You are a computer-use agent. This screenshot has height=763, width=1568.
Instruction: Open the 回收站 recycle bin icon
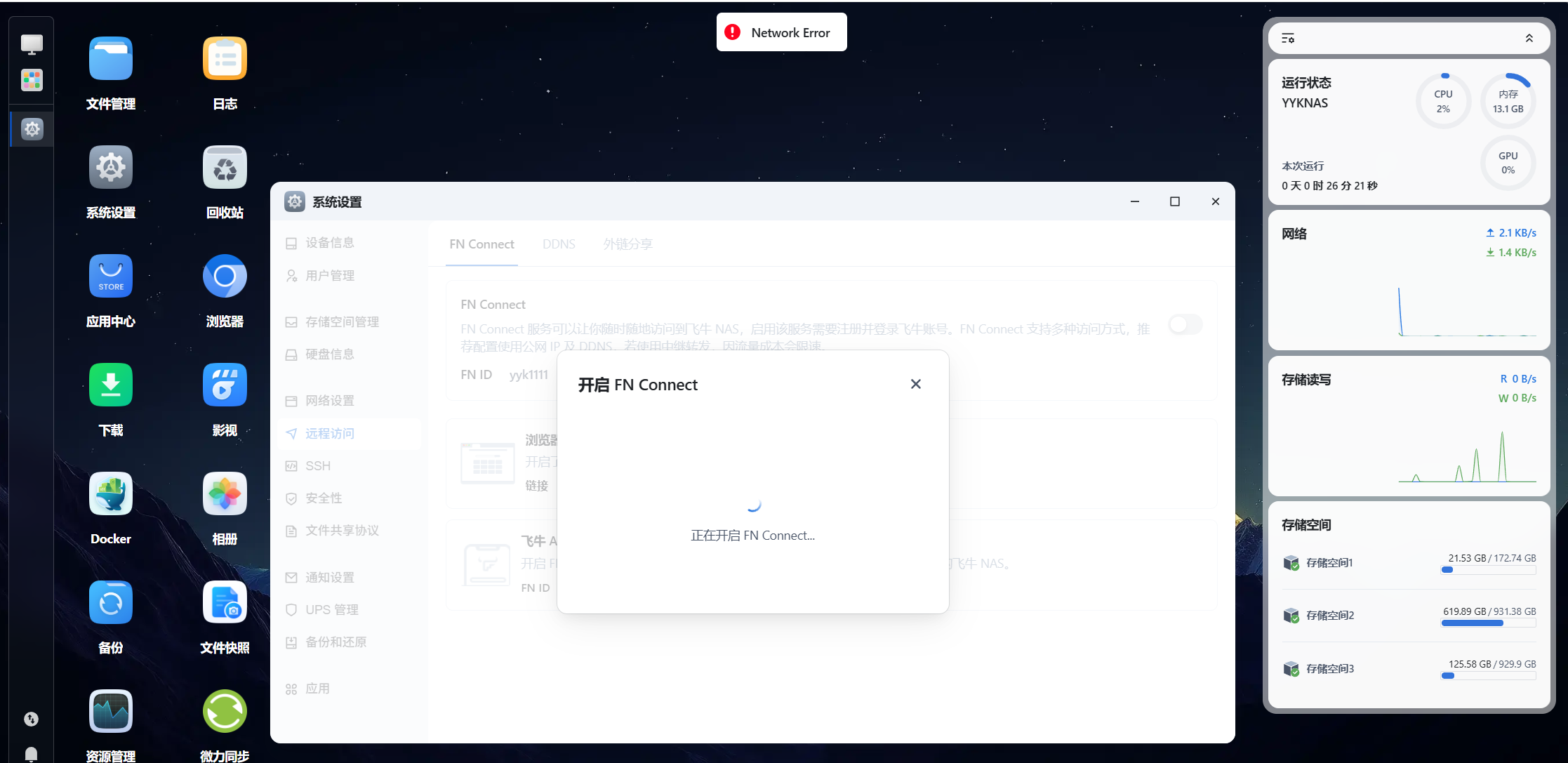tap(225, 167)
